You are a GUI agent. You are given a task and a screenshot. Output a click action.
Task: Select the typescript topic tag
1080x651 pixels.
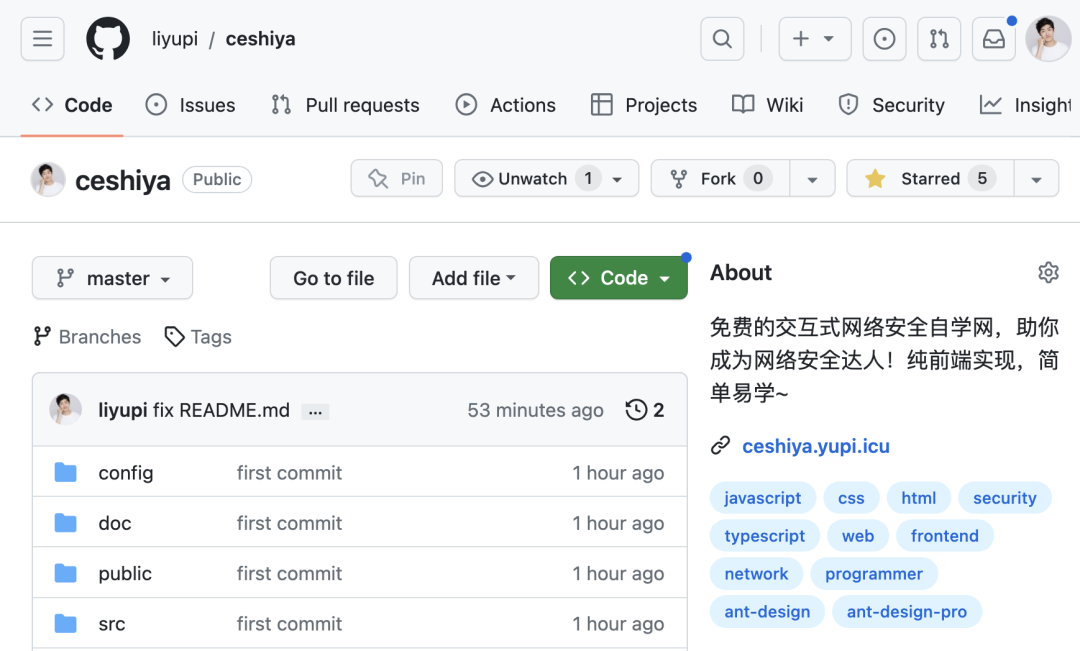point(764,536)
